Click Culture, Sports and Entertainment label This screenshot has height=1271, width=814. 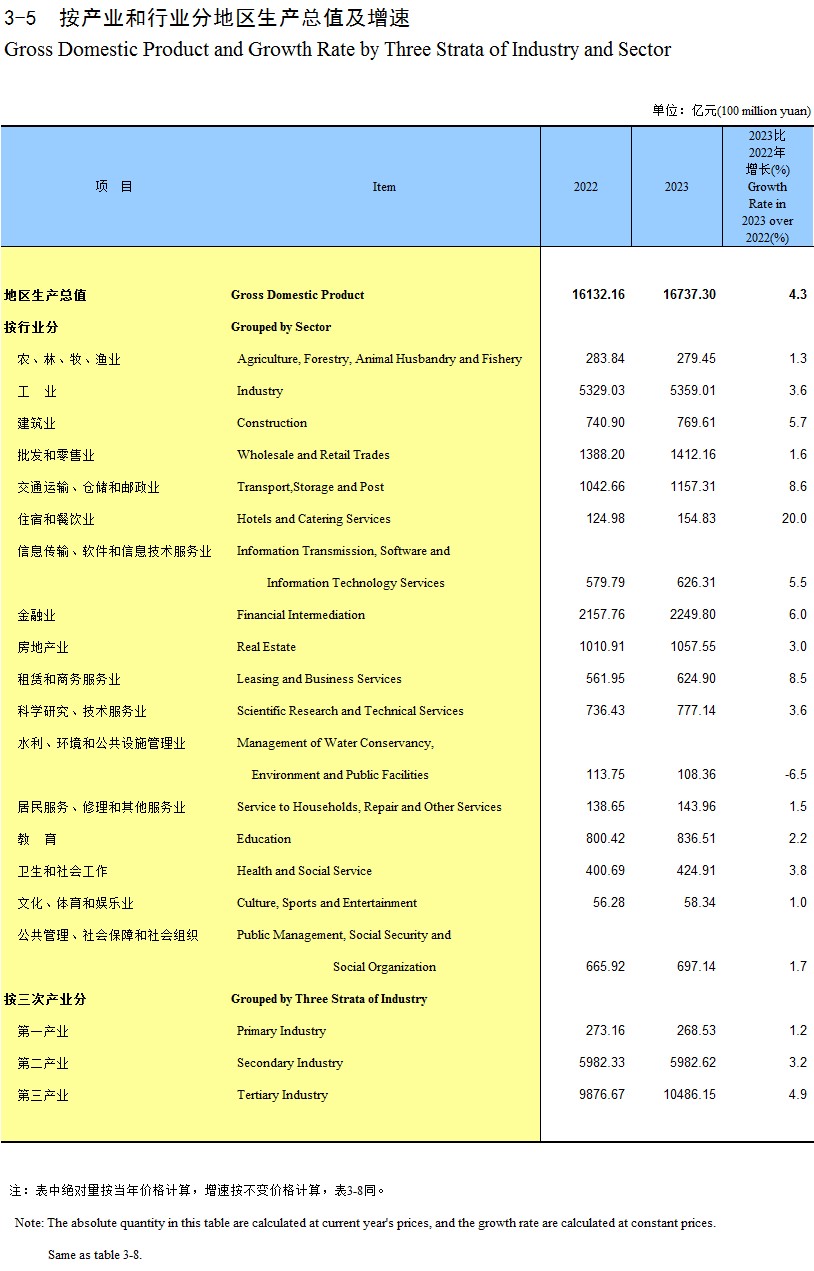tap(327, 903)
